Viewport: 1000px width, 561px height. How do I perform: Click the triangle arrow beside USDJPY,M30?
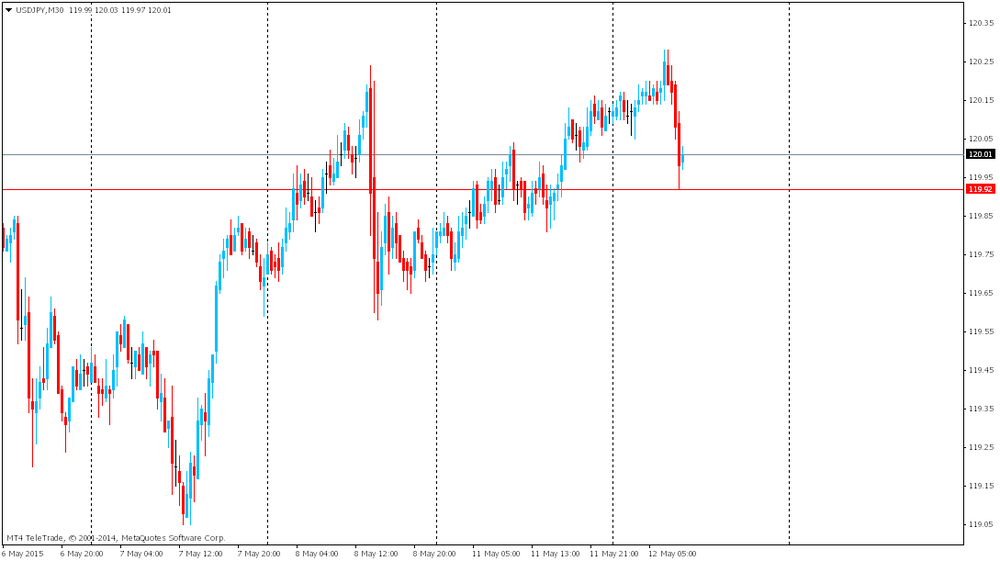[x=8, y=10]
